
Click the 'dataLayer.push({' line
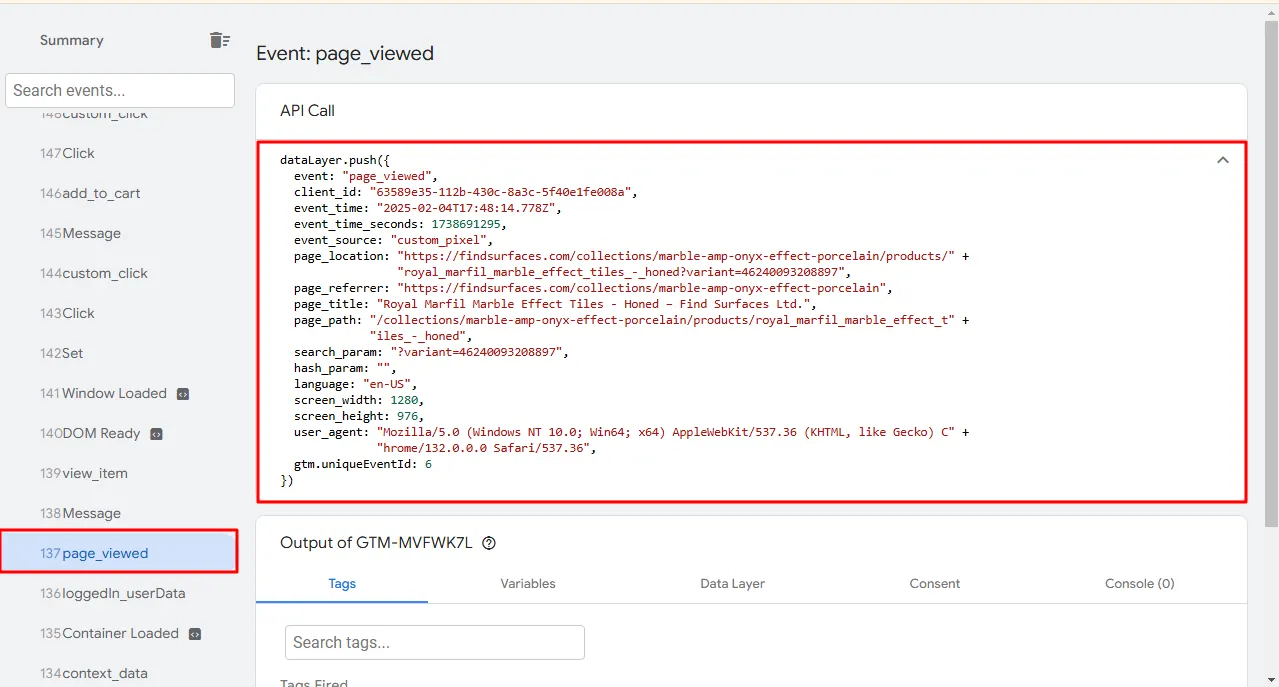pyautogui.click(x=335, y=160)
